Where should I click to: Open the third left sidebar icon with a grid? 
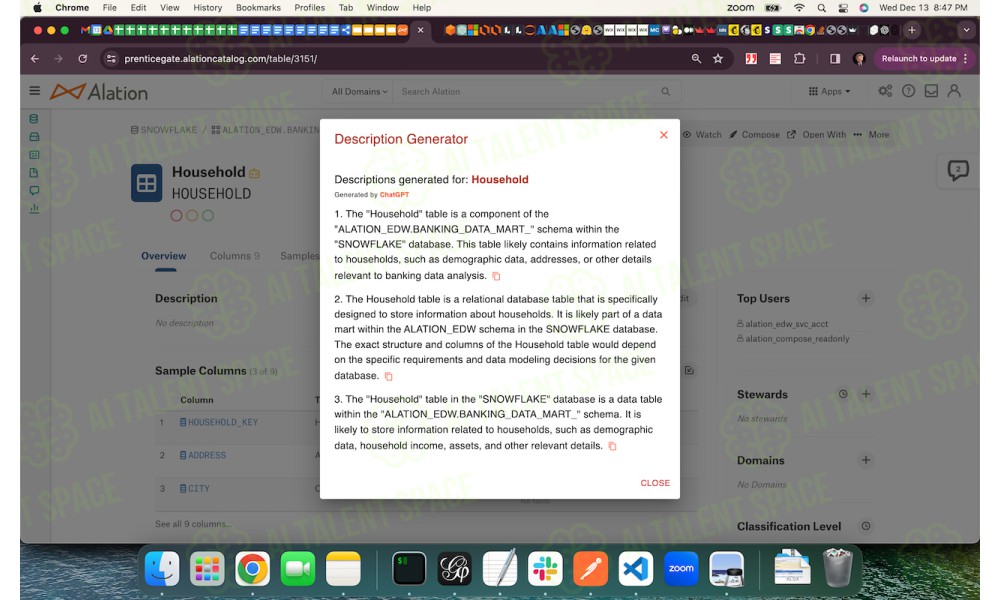coord(34,154)
